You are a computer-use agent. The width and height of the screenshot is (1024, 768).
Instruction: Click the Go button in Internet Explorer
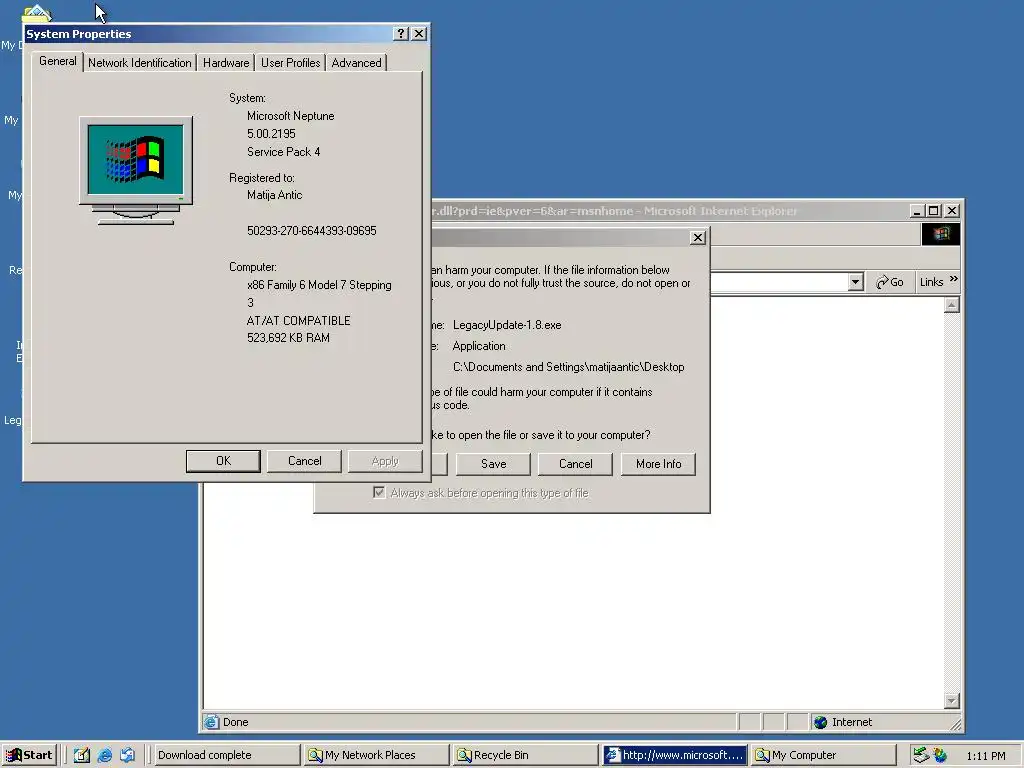pyautogui.click(x=889, y=282)
